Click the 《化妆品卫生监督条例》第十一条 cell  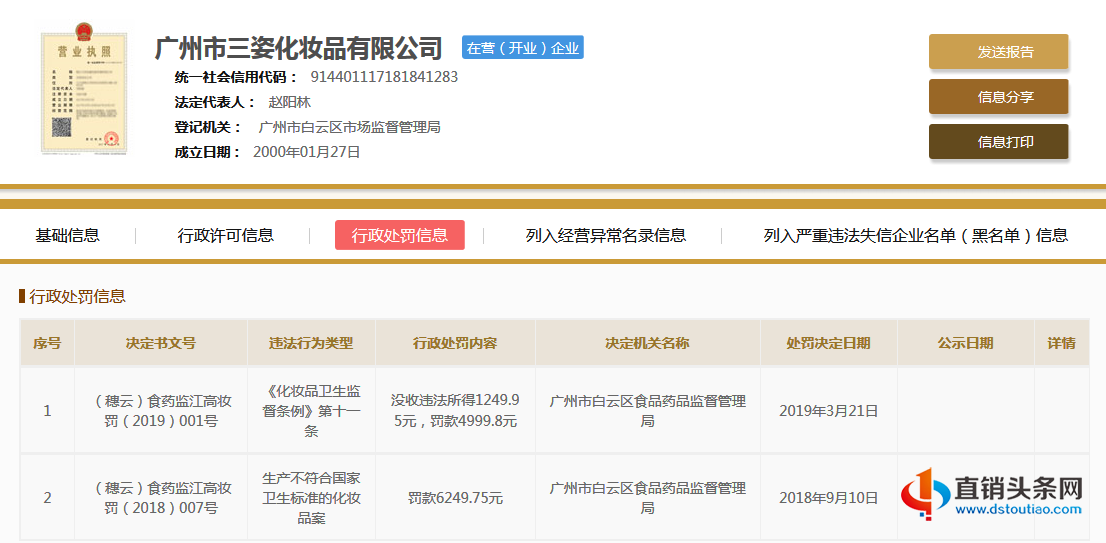(x=311, y=411)
